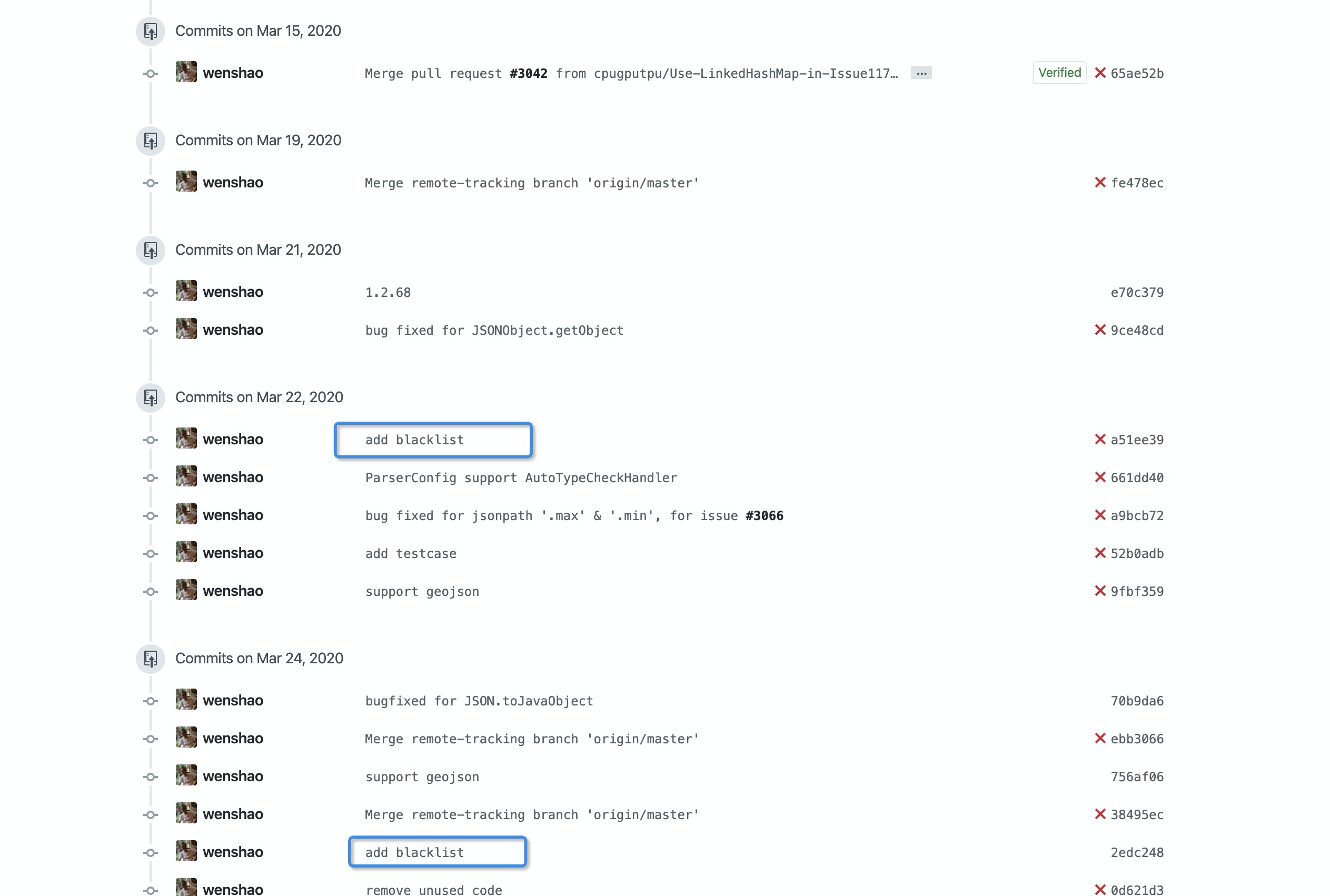Image resolution: width=1330 pixels, height=896 pixels.
Task: Open commit hash 65ae52b
Action: tap(1137, 73)
